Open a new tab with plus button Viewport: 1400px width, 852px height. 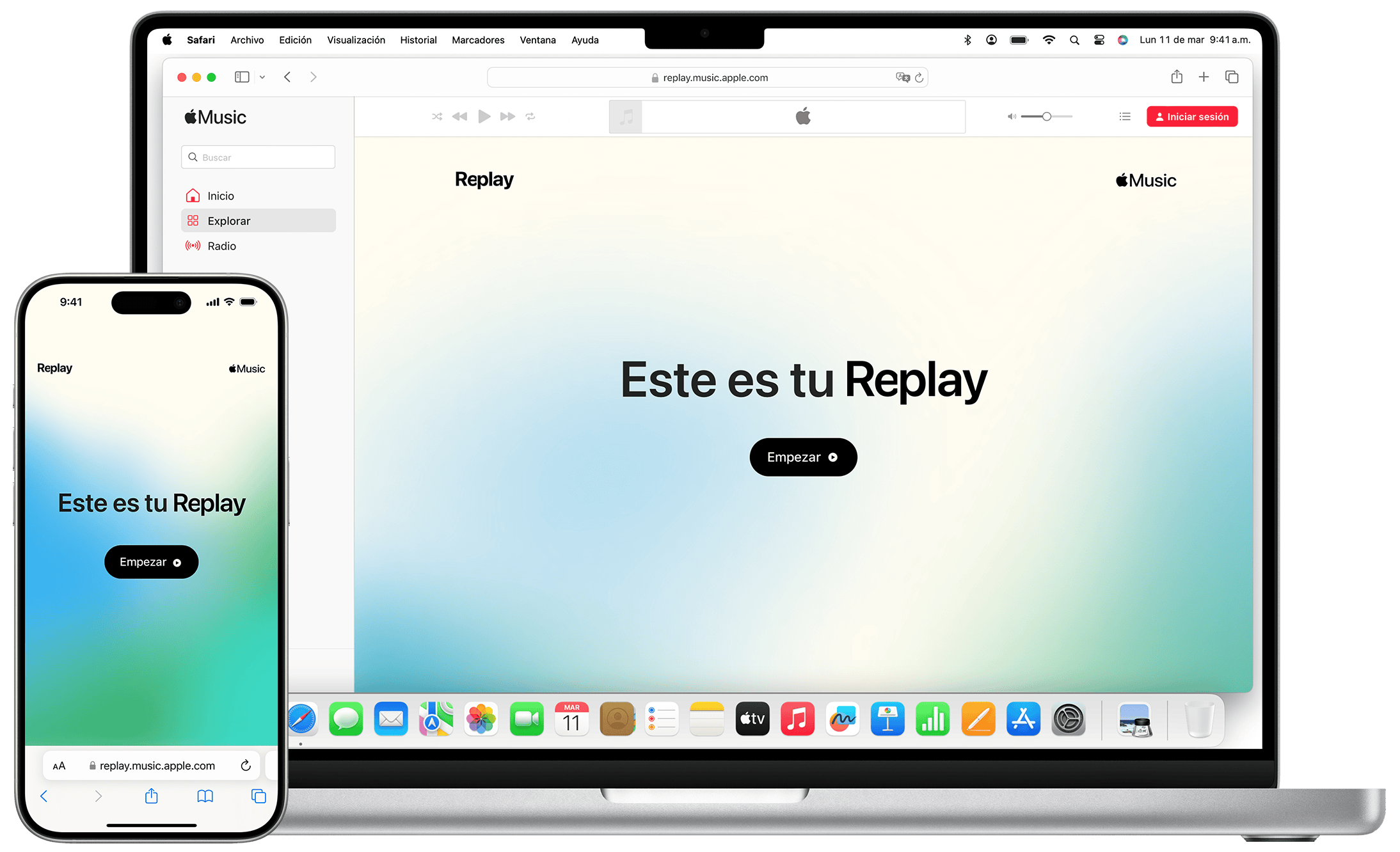pos(1204,77)
